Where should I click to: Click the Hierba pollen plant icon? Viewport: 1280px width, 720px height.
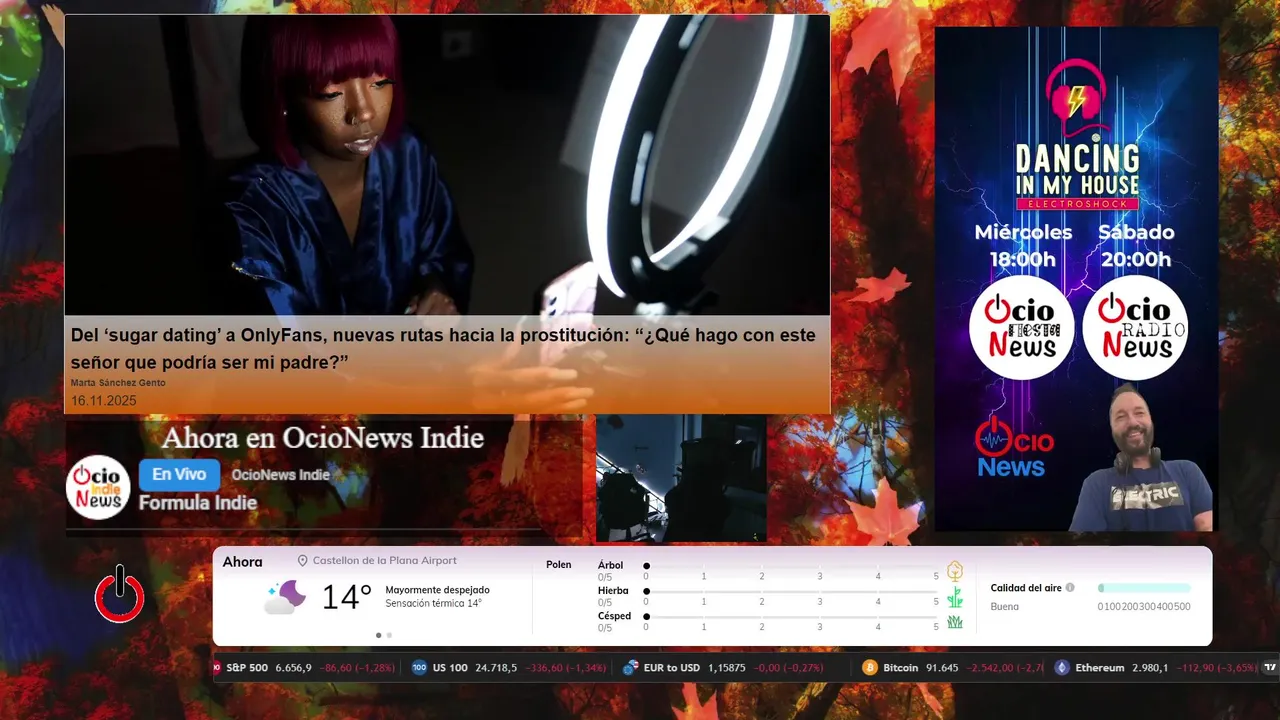click(x=955, y=597)
